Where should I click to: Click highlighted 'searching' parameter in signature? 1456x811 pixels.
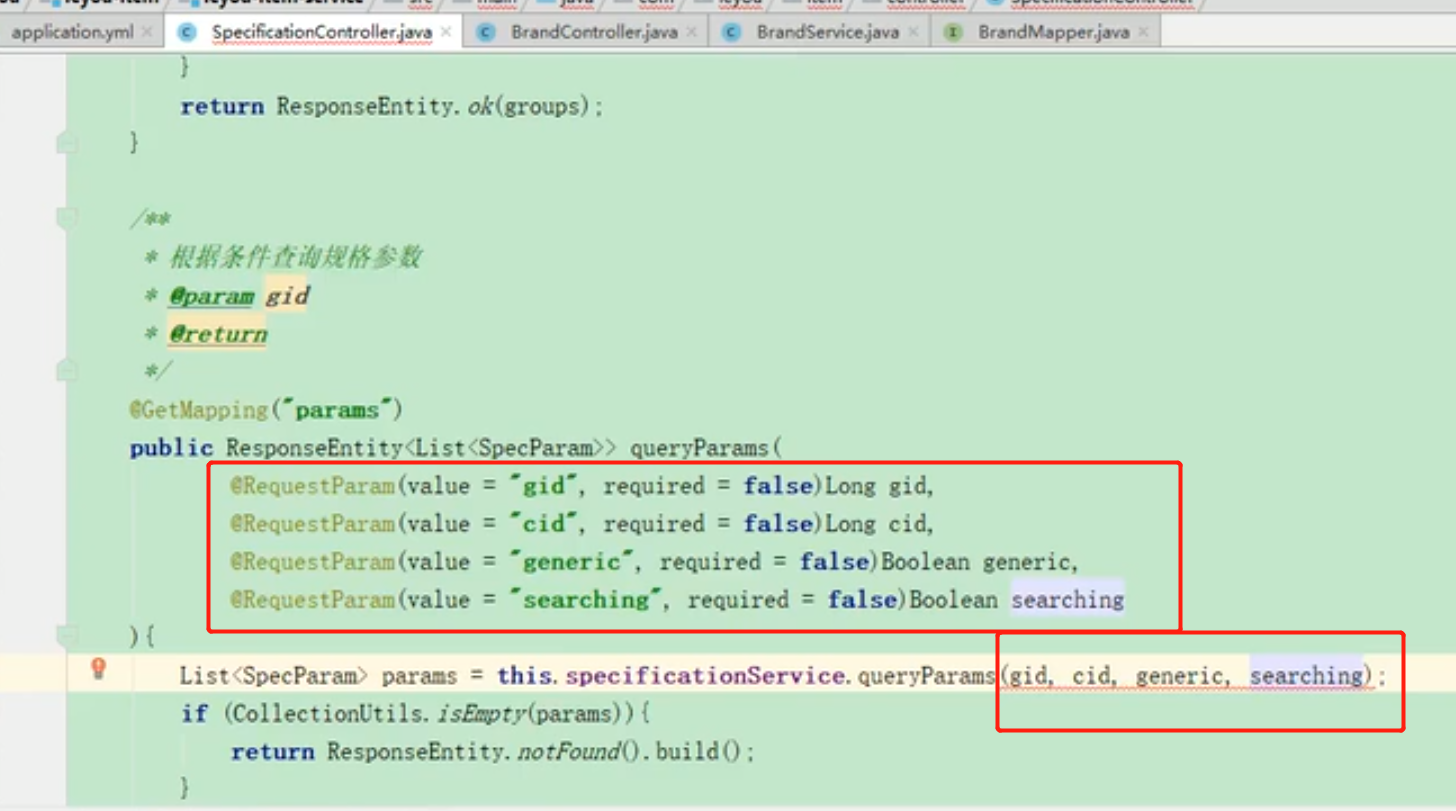point(1068,600)
